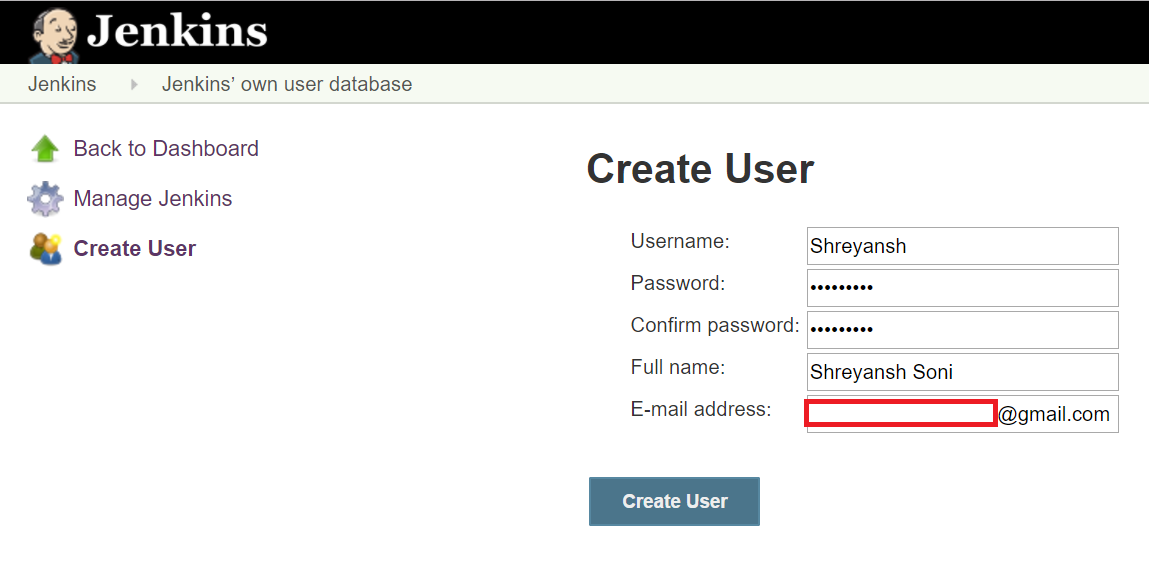Click the Jenkins butler logo icon
The image size is (1149, 572).
[55, 34]
